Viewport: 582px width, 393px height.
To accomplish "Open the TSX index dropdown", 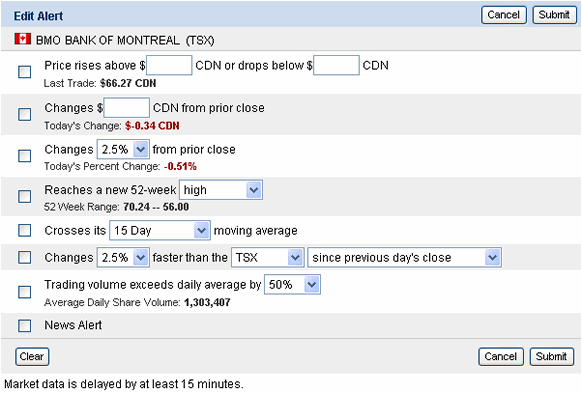I will click(x=268, y=258).
